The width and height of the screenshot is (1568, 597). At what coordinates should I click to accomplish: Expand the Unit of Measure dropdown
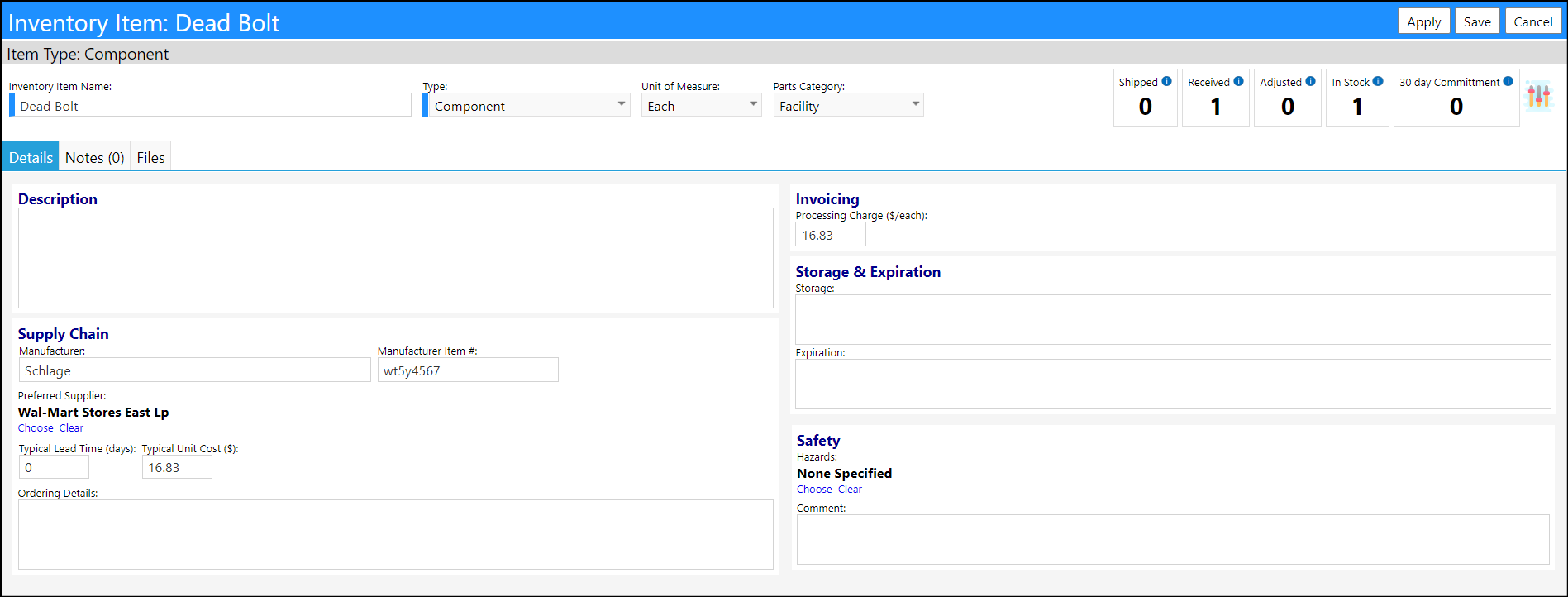coord(701,105)
